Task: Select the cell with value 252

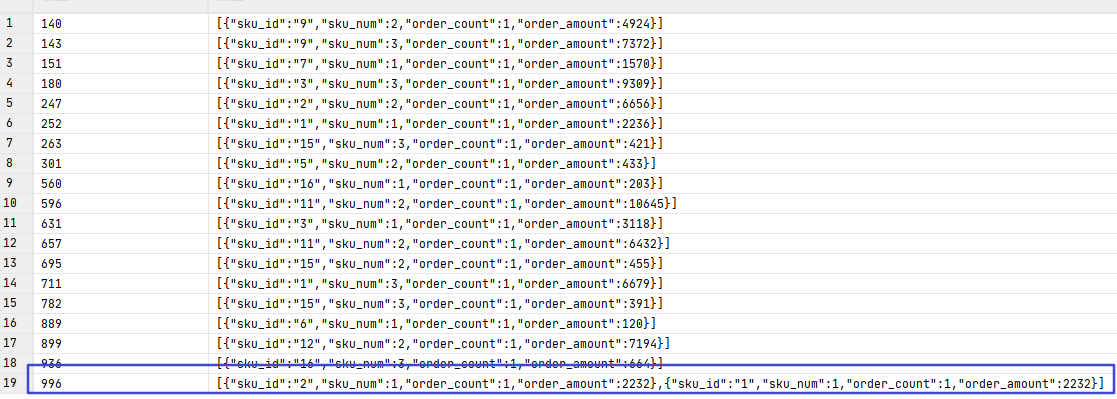Action: point(120,123)
